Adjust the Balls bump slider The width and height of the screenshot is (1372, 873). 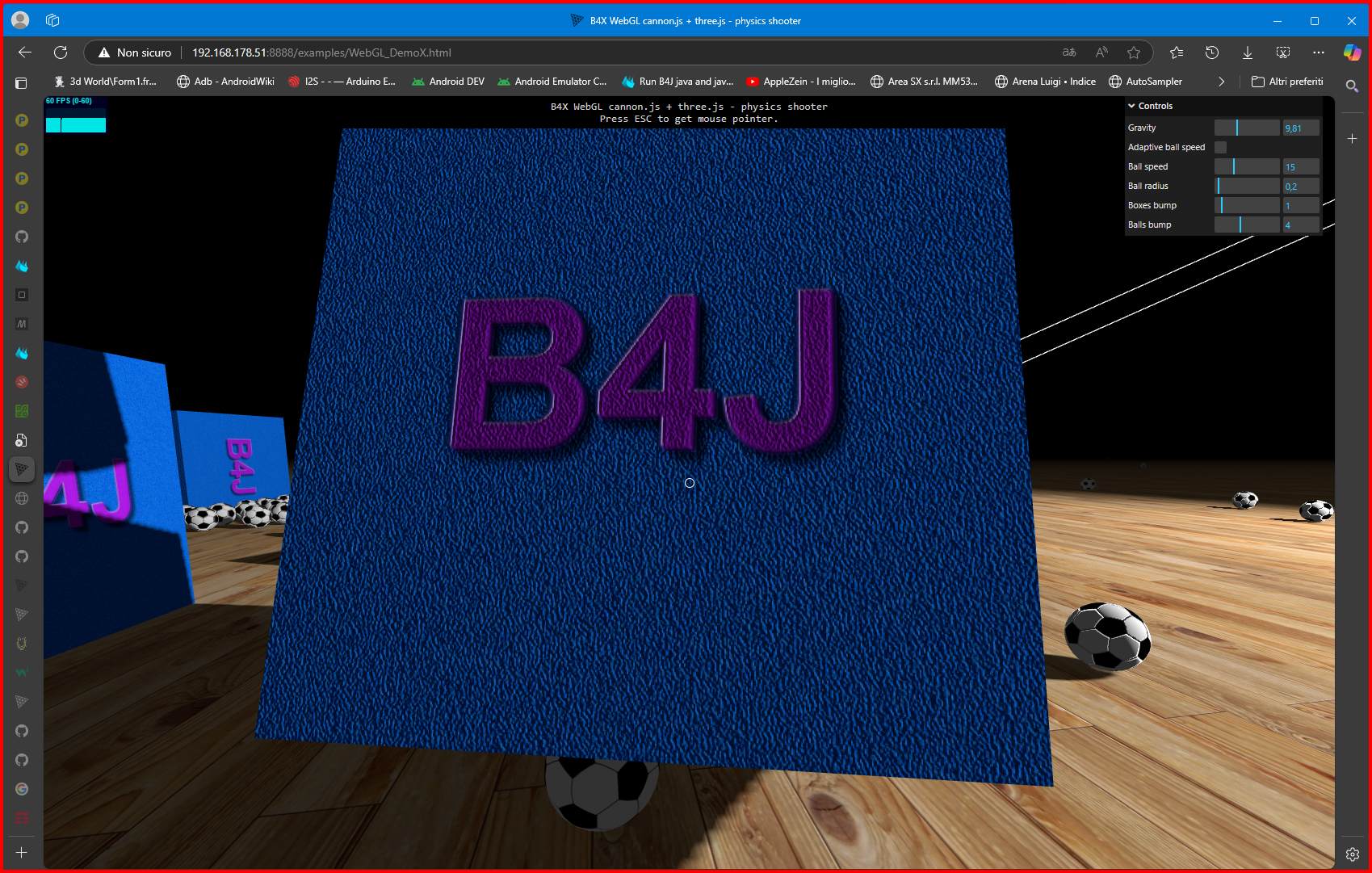[1247, 225]
